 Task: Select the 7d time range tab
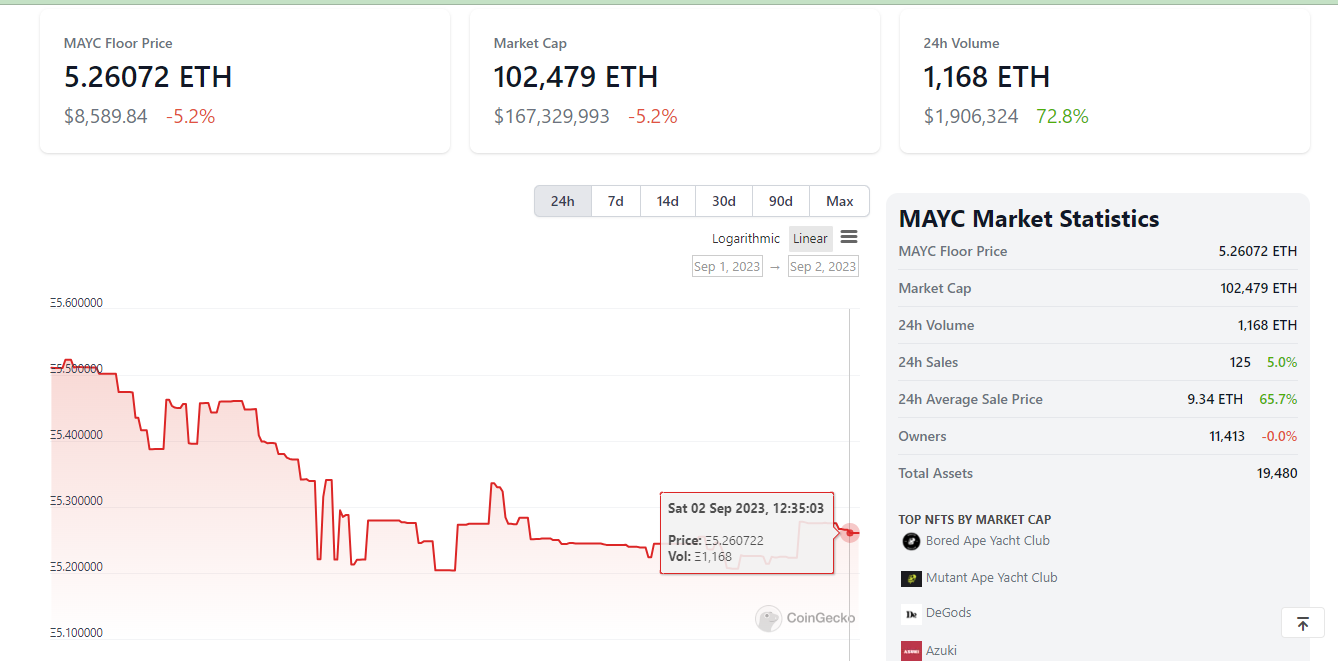click(x=616, y=201)
